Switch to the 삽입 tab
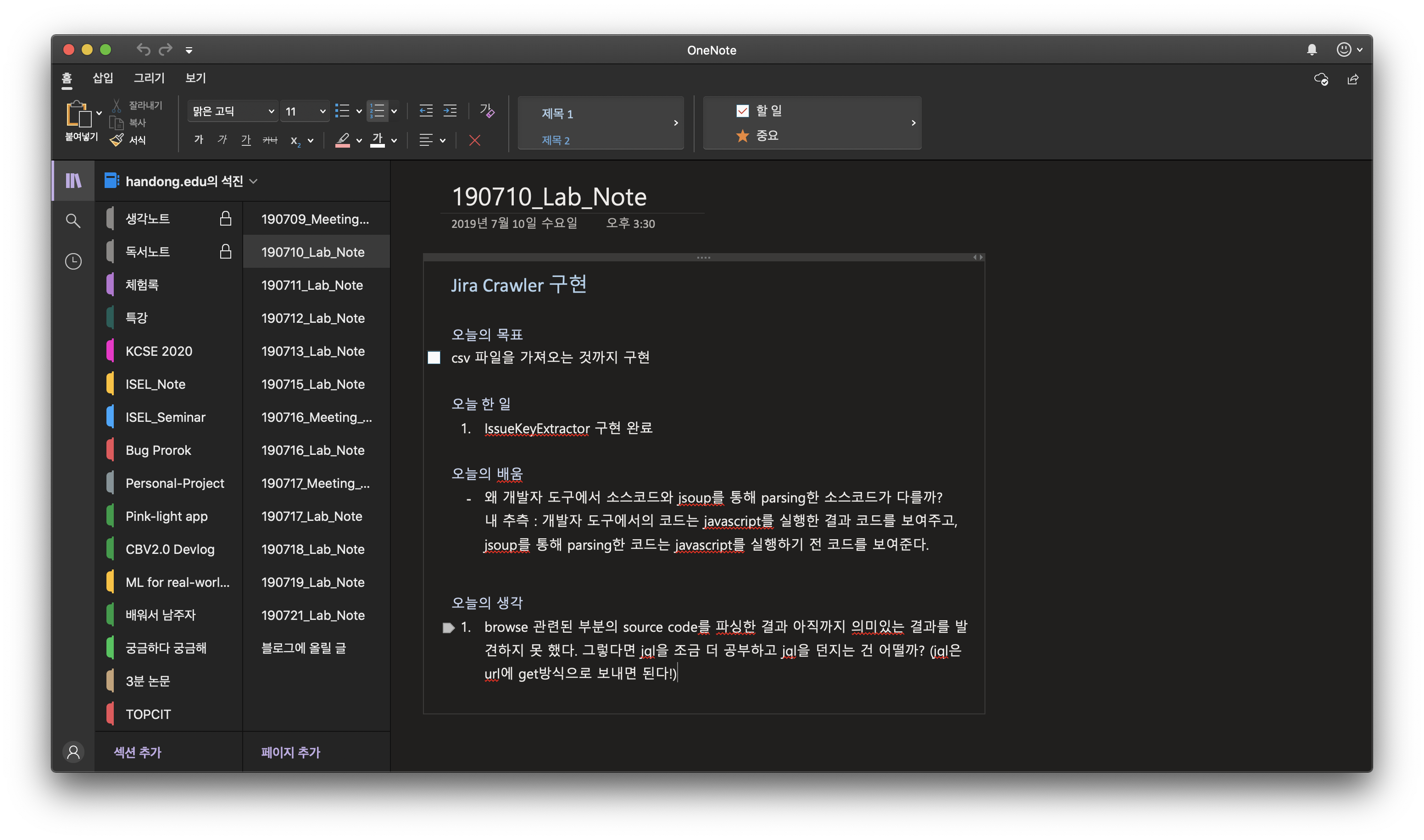 click(x=102, y=78)
